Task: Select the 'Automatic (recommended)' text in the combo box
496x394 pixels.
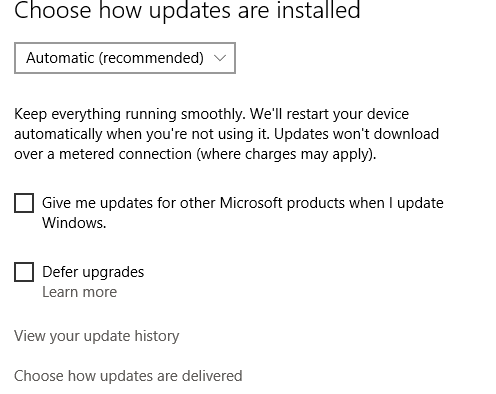Action: tap(115, 58)
